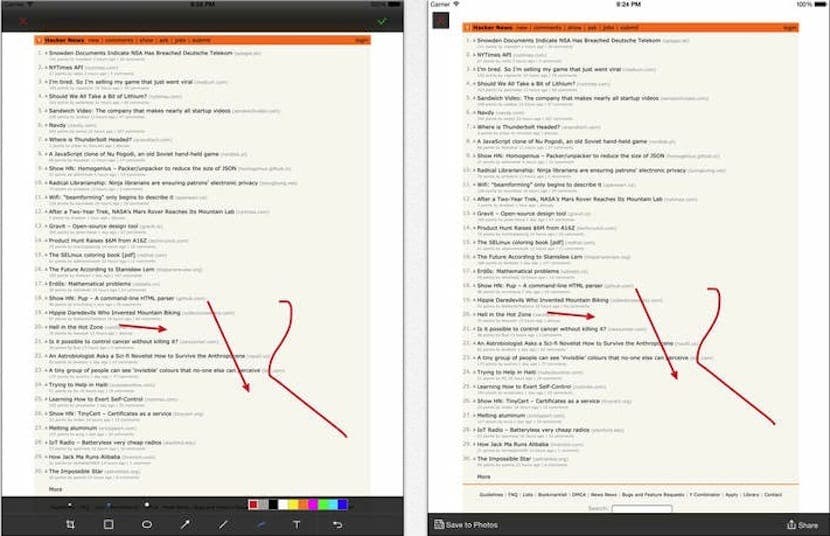Pick the magenta color swatch
Image resolution: width=830 pixels, height=536 pixels.
pos(313,505)
